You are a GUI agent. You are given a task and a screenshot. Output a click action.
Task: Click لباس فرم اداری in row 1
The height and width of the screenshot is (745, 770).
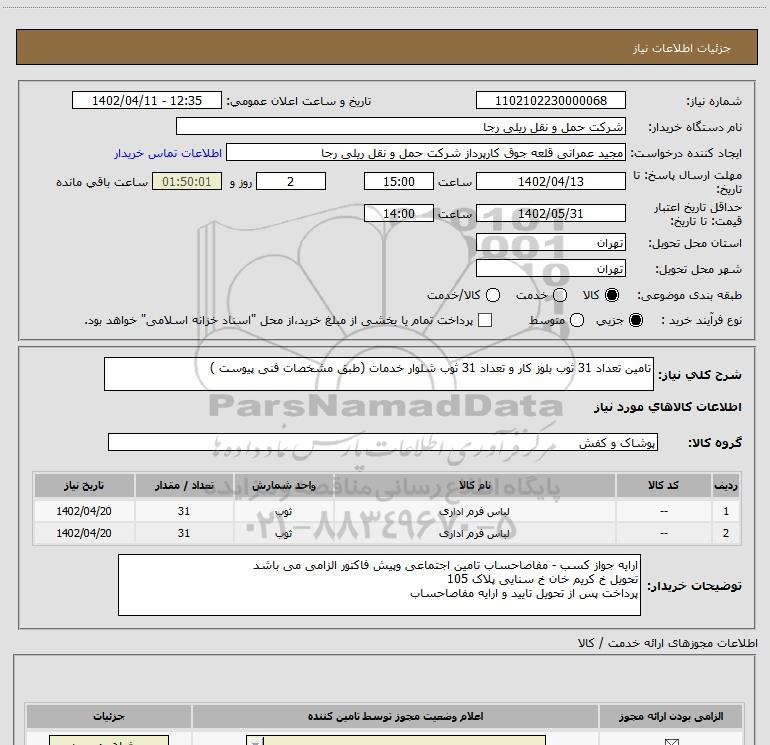pos(474,511)
